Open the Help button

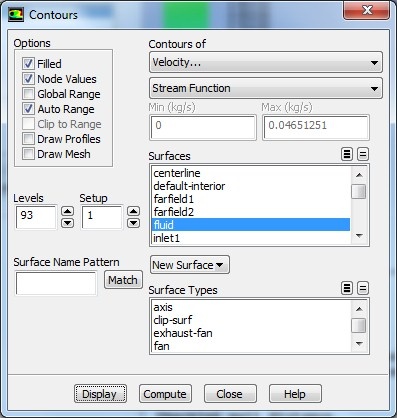[295, 394]
